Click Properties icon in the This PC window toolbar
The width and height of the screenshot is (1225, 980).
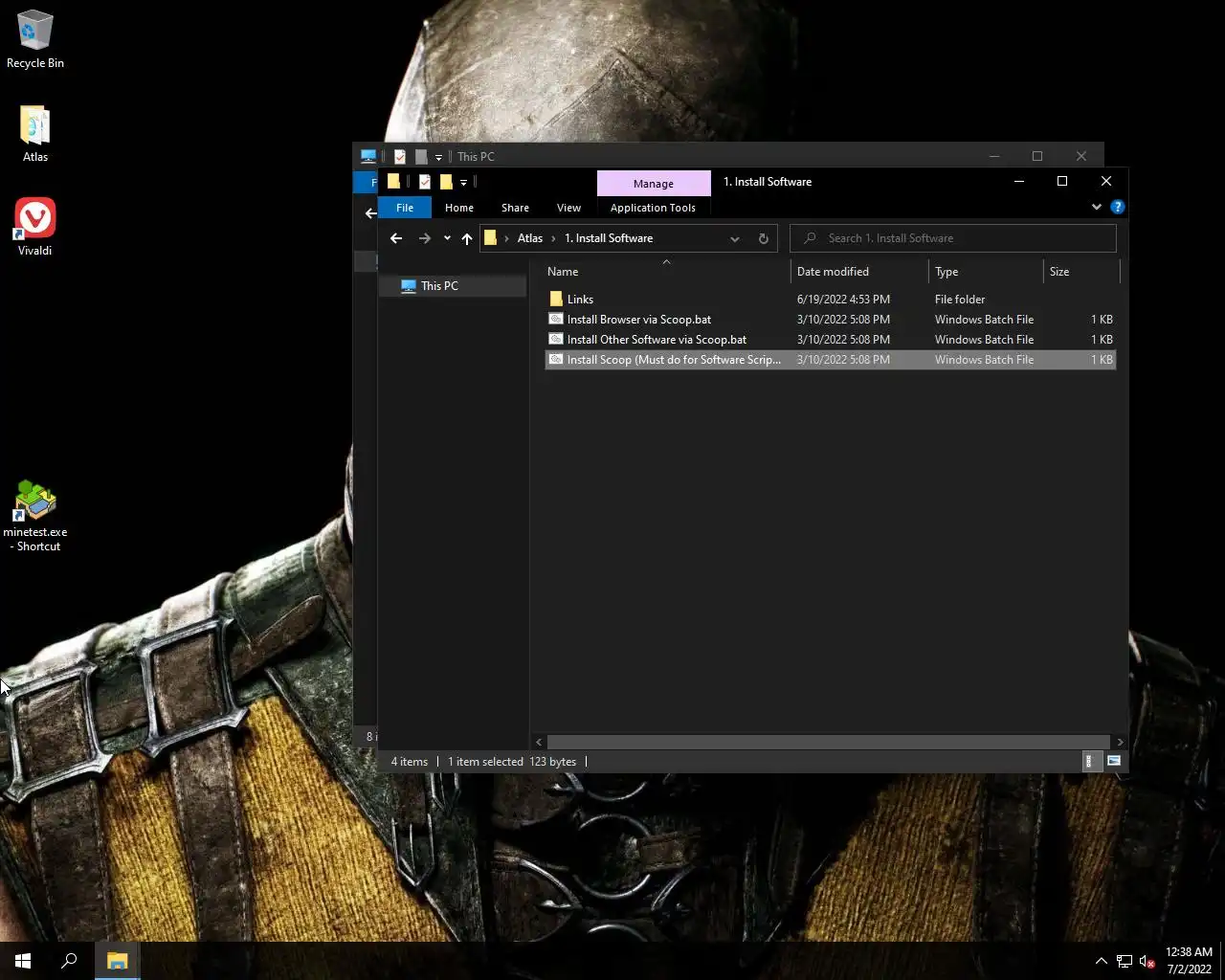click(x=400, y=156)
